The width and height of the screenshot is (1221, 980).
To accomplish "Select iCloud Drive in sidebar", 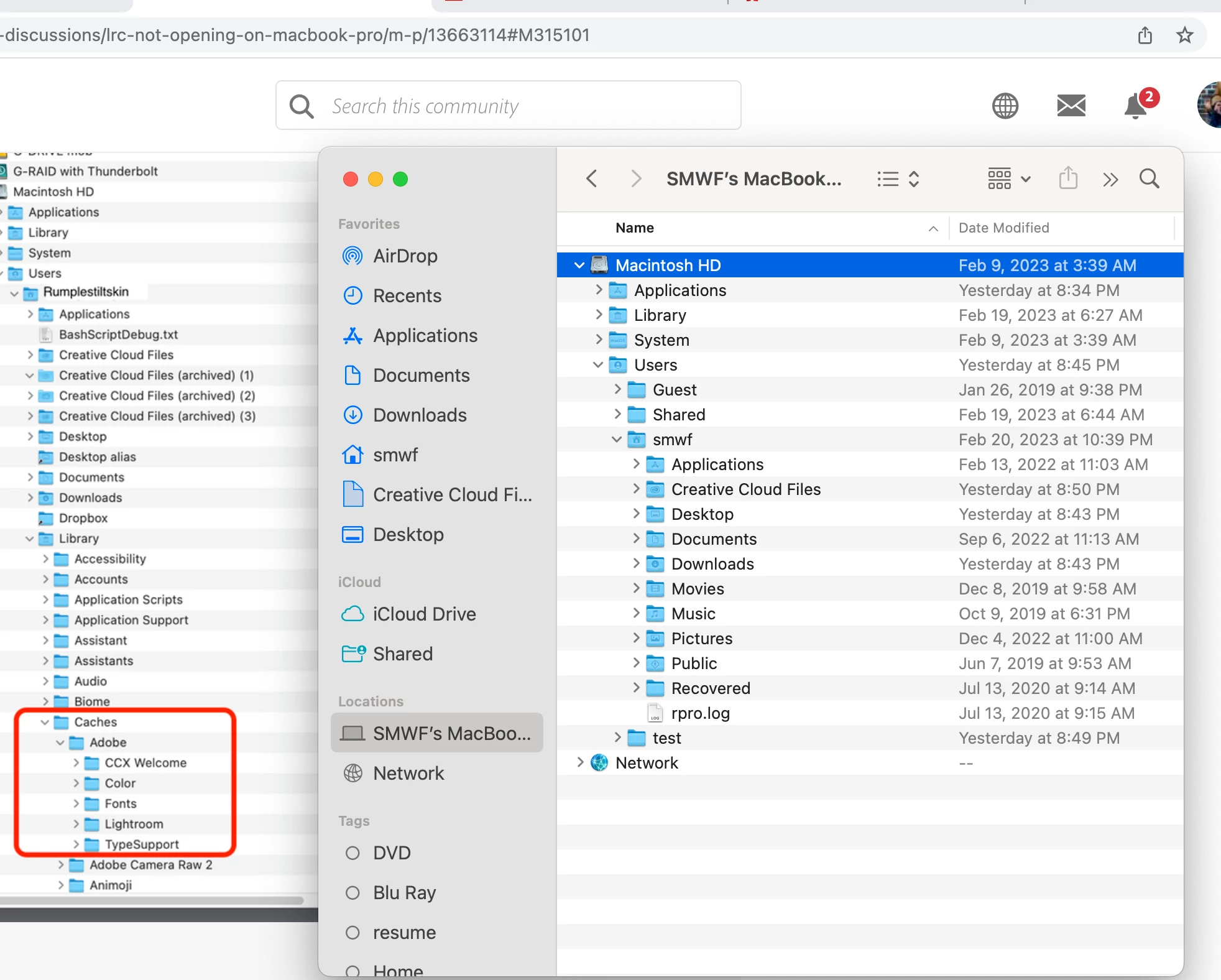I will [x=424, y=614].
